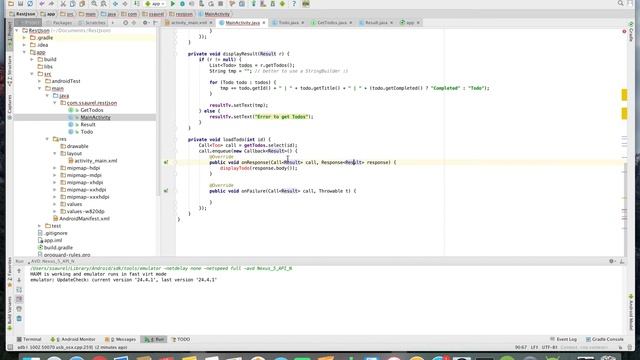Screen dimensions: 640x360
Task: Click the Stop square toolbar icon
Action: (x=221, y=4)
